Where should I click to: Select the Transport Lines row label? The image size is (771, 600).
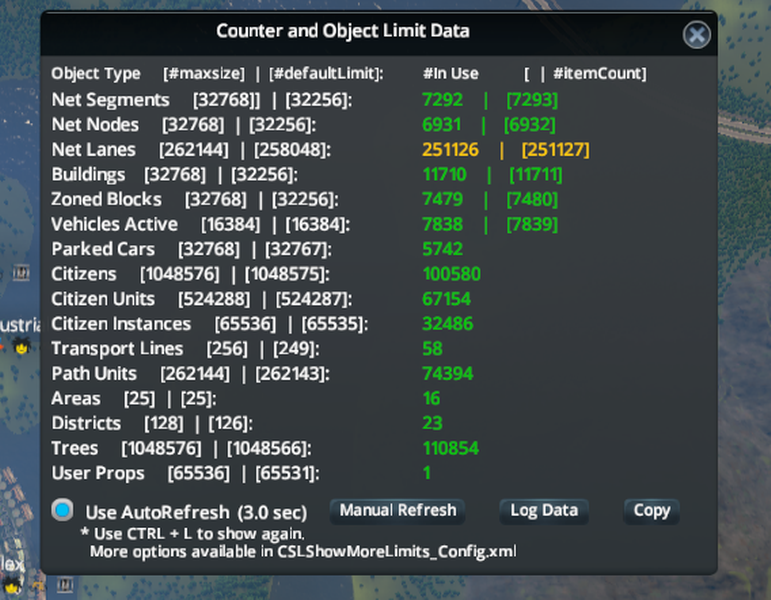[x=117, y=349]
